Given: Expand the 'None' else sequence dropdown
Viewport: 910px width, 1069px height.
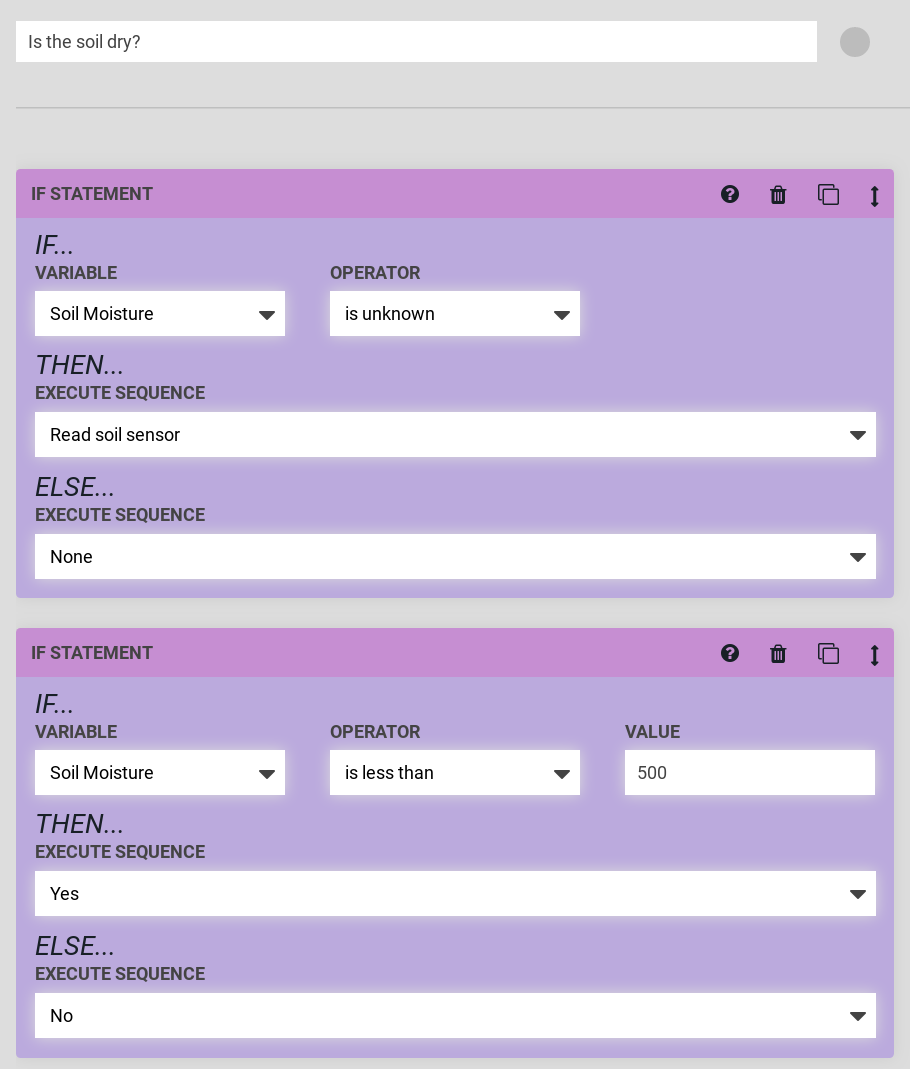Looking at the screenshot, I should pyautogui.click(x=455, y=556).
